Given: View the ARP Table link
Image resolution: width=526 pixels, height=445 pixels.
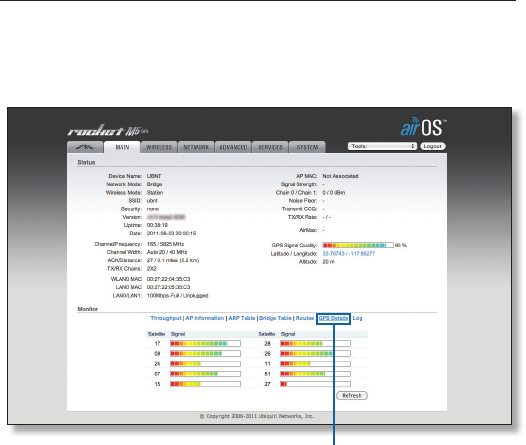Looking at the screenshot, I should click(x=242, y=318).
